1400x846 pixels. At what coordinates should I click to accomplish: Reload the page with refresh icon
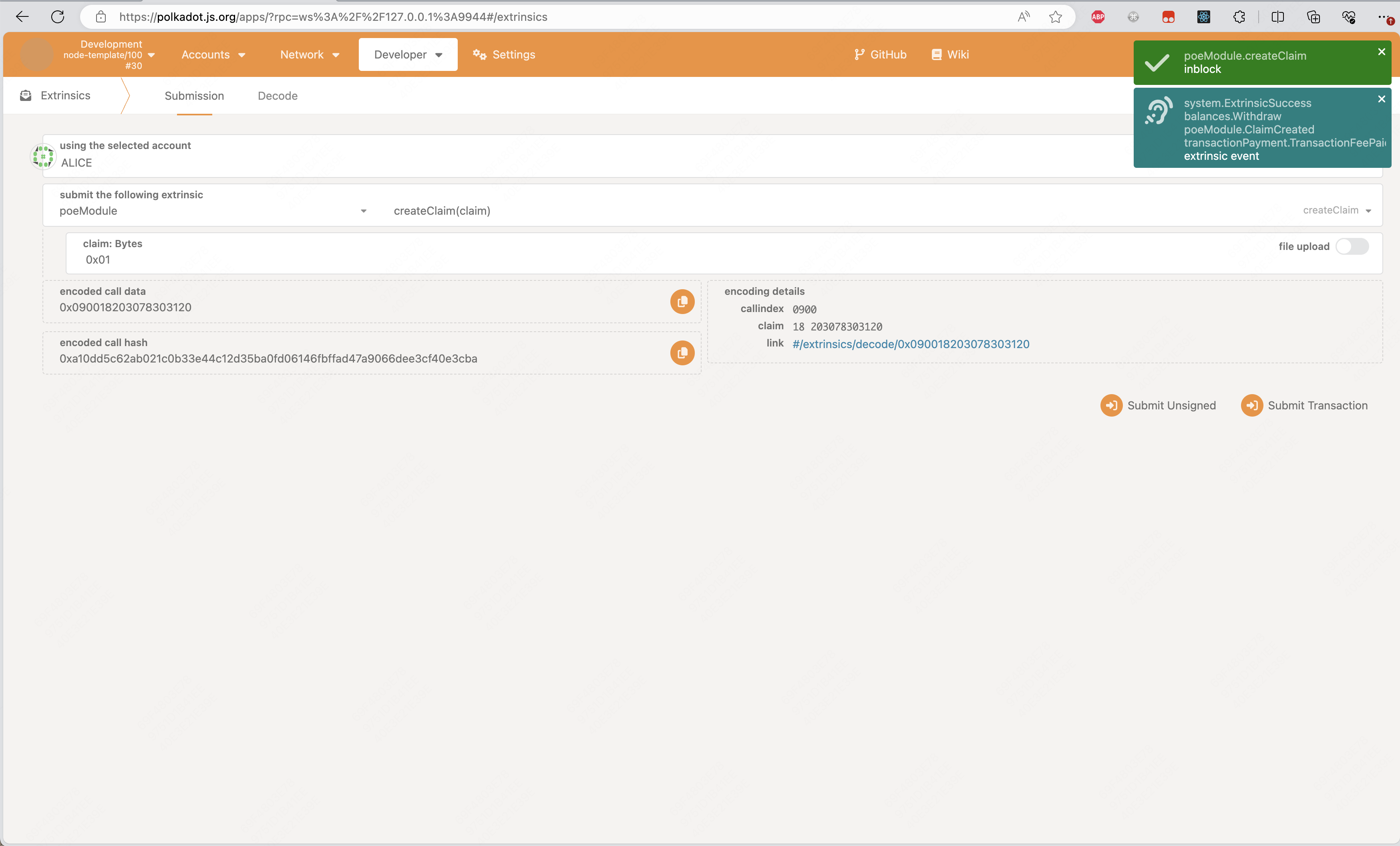point(57,17)
